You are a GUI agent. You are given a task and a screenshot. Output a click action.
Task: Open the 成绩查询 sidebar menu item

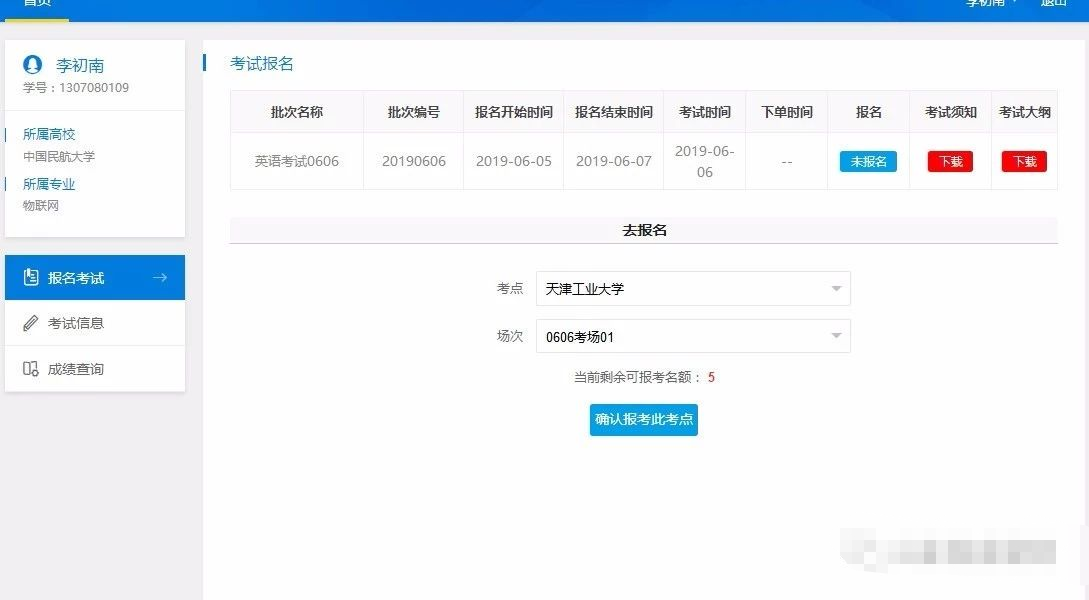[76, 369]
